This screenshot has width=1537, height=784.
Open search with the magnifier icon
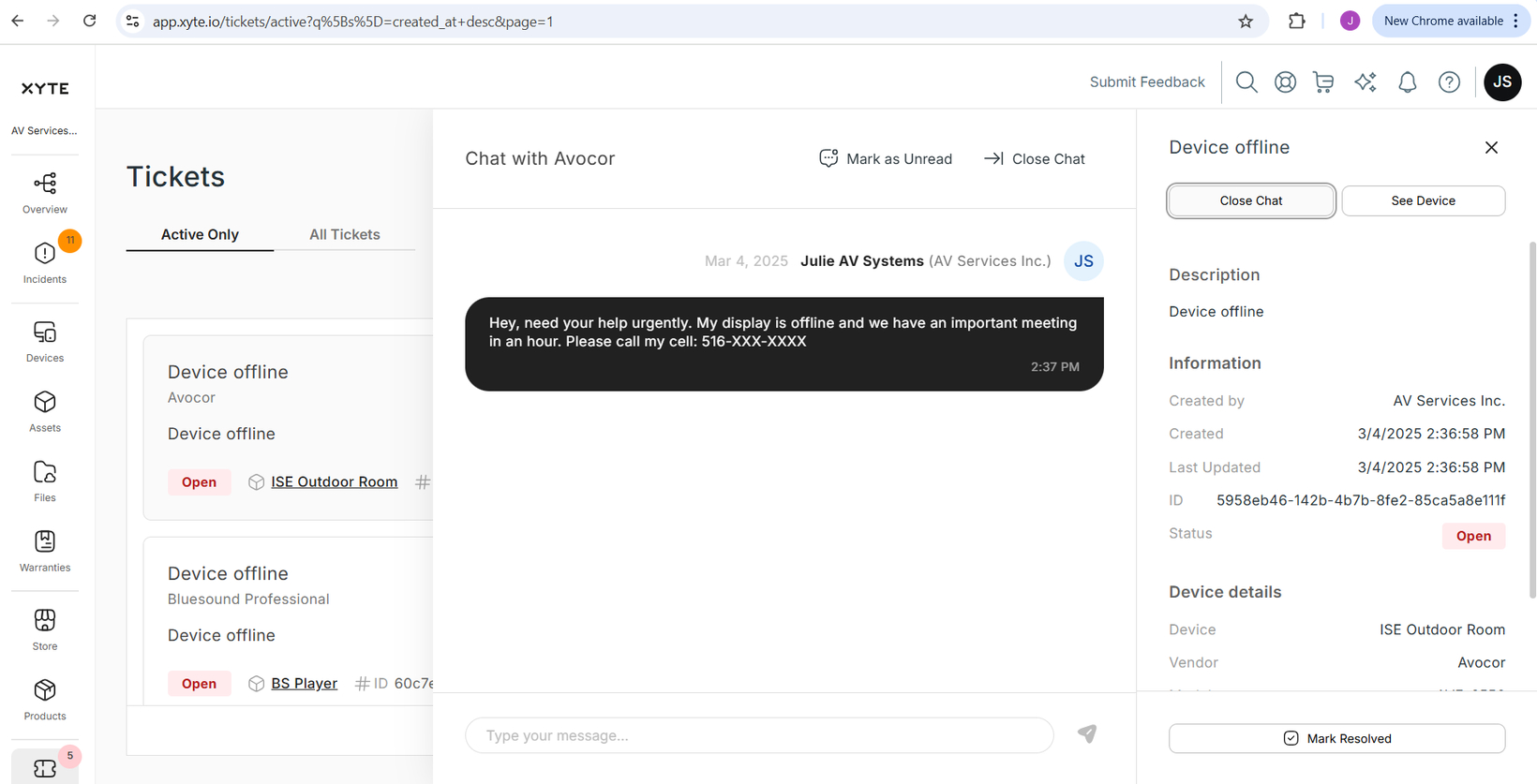[x=1246, y=82]
